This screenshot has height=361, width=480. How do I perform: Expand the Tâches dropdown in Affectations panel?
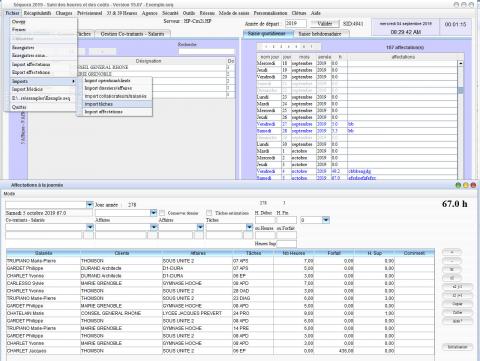pyautogui.click(x=249, y=227)
